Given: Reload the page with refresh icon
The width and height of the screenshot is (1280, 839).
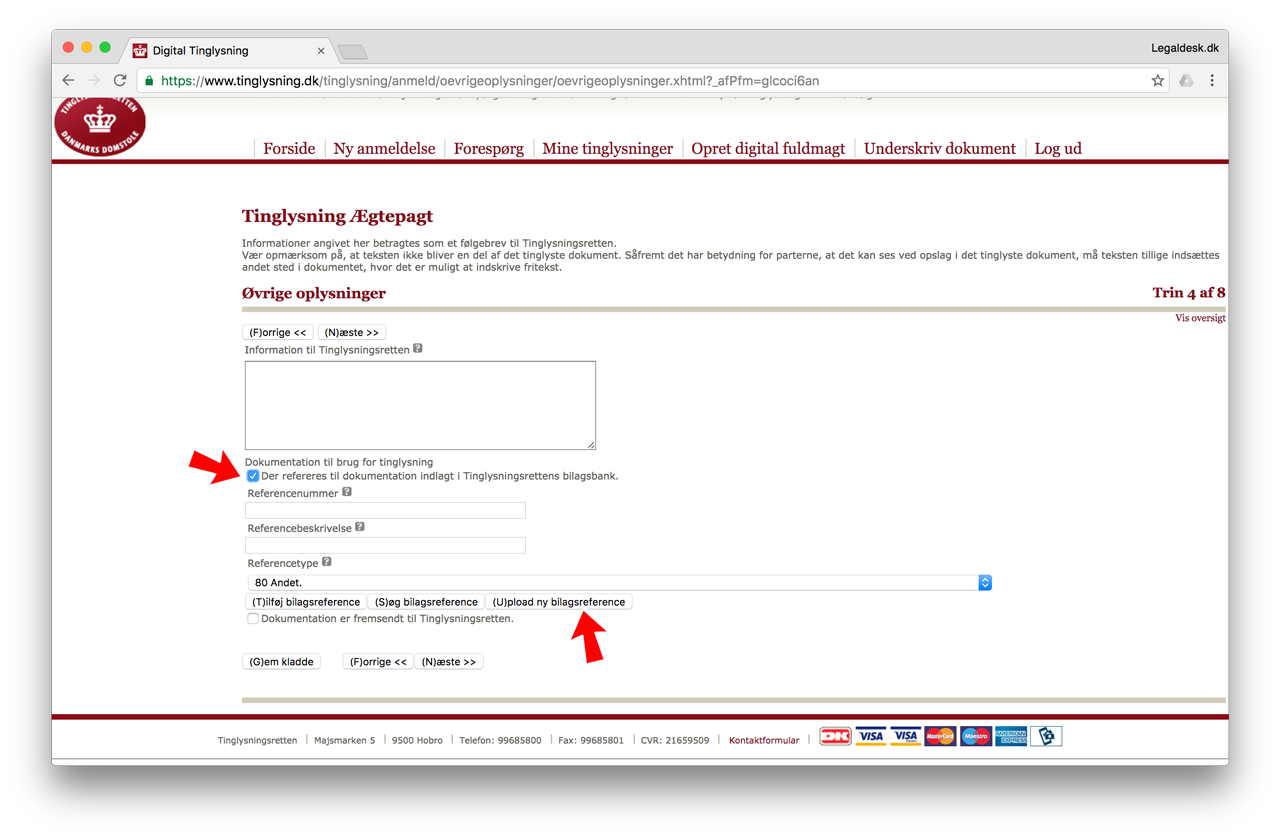Looking at the screenshot, I should click(120, 81).
